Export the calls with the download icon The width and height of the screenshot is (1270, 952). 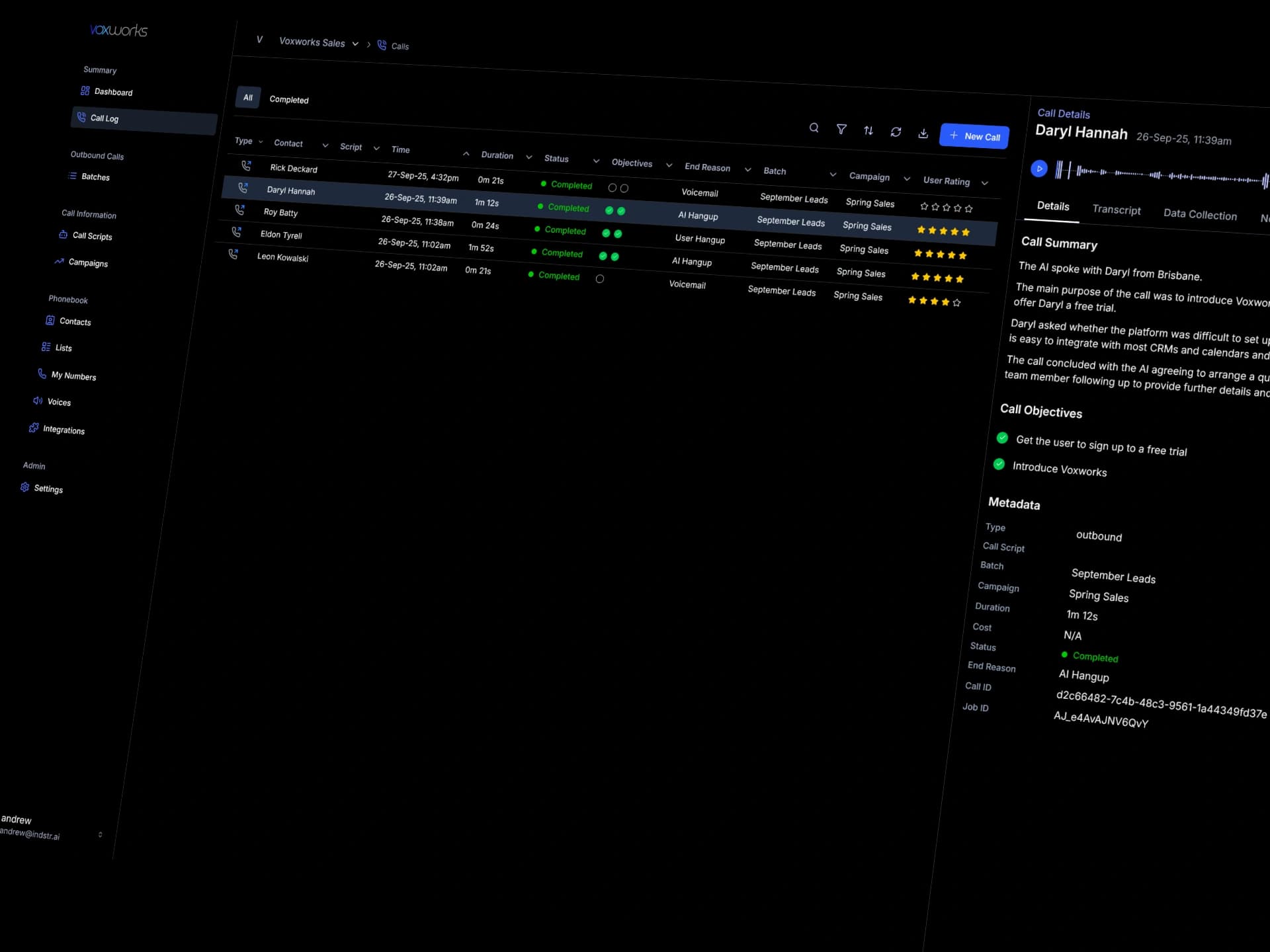click(923, 133)
